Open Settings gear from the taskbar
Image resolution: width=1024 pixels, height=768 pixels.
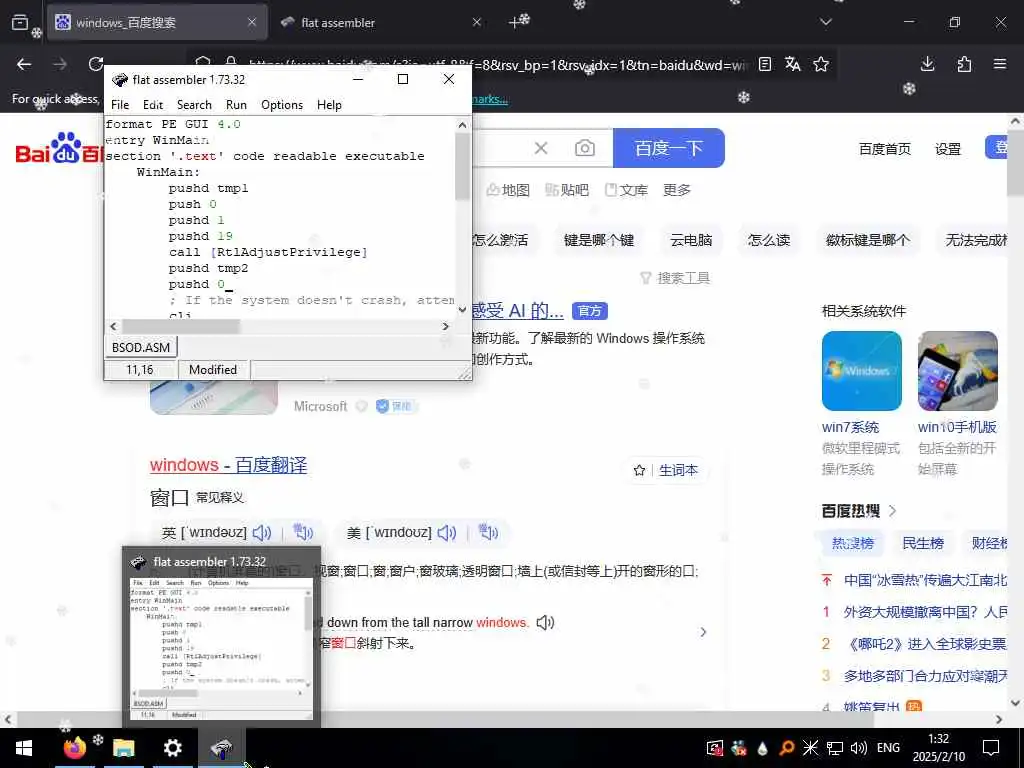(x=172, y=748)
